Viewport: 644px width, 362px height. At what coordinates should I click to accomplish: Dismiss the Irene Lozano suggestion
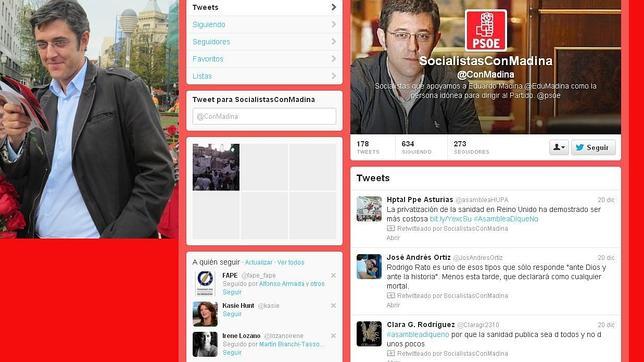(x=334, y=336)
